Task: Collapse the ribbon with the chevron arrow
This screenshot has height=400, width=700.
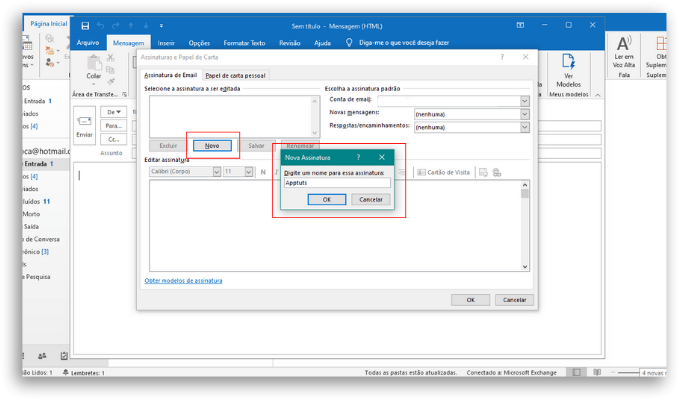Action: point(597,95)
